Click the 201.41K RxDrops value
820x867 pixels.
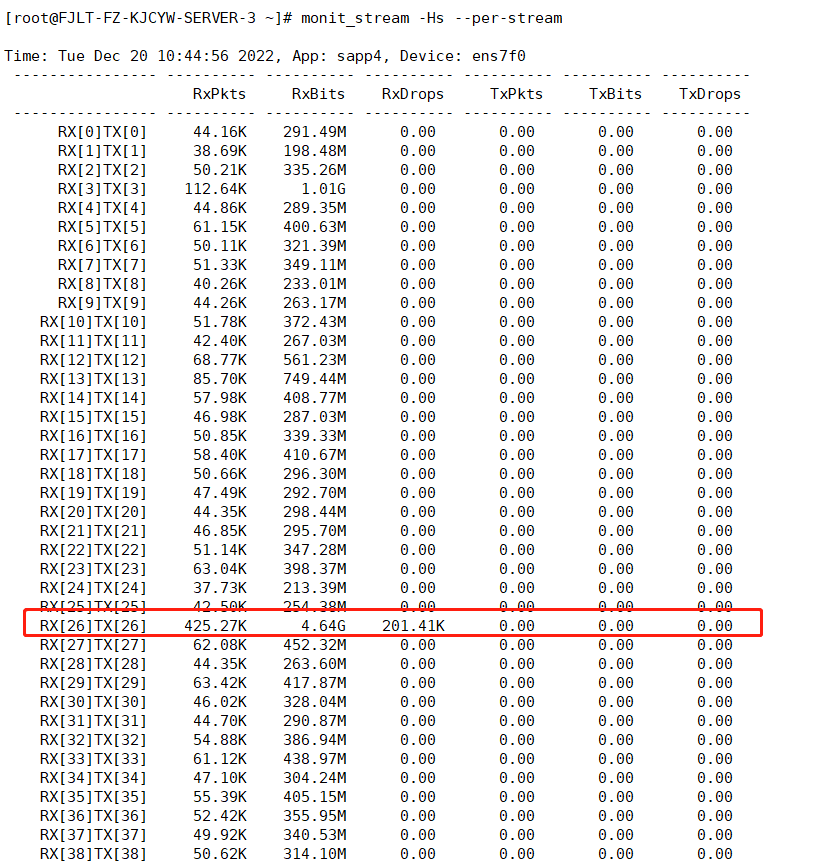pyautogui.click(x=412, y=626)
